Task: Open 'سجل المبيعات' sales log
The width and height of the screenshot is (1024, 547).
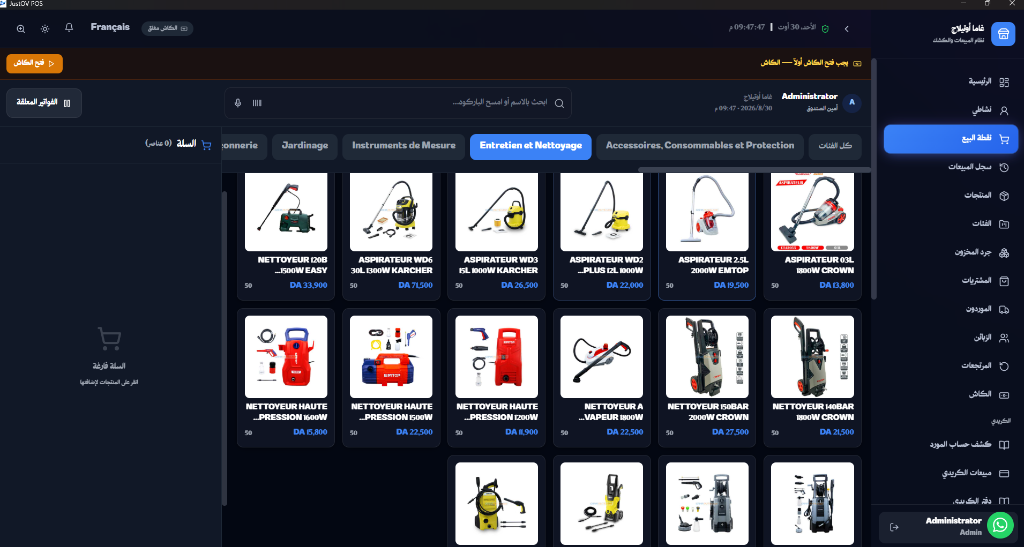Action: tap(951, 167)
